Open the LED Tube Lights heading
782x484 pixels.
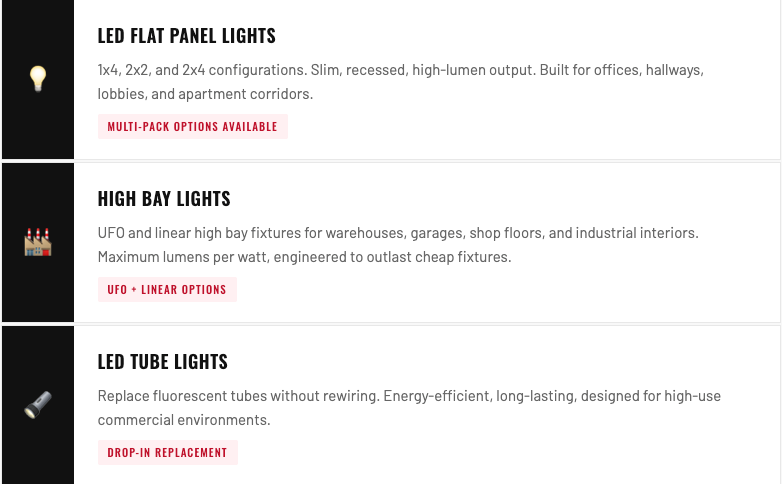pos(163,362)
